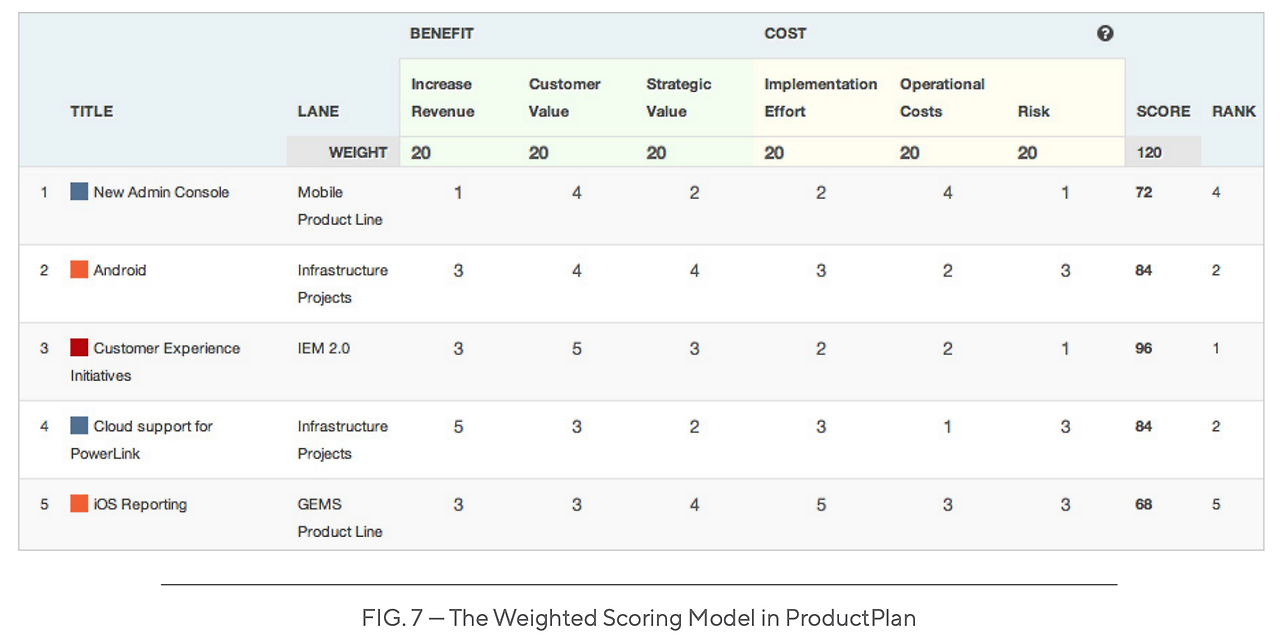Image resolution: width=1280 pixels, height=641 pixels.
Task: Open the Android roadmap item
Action: click(120, 270)
